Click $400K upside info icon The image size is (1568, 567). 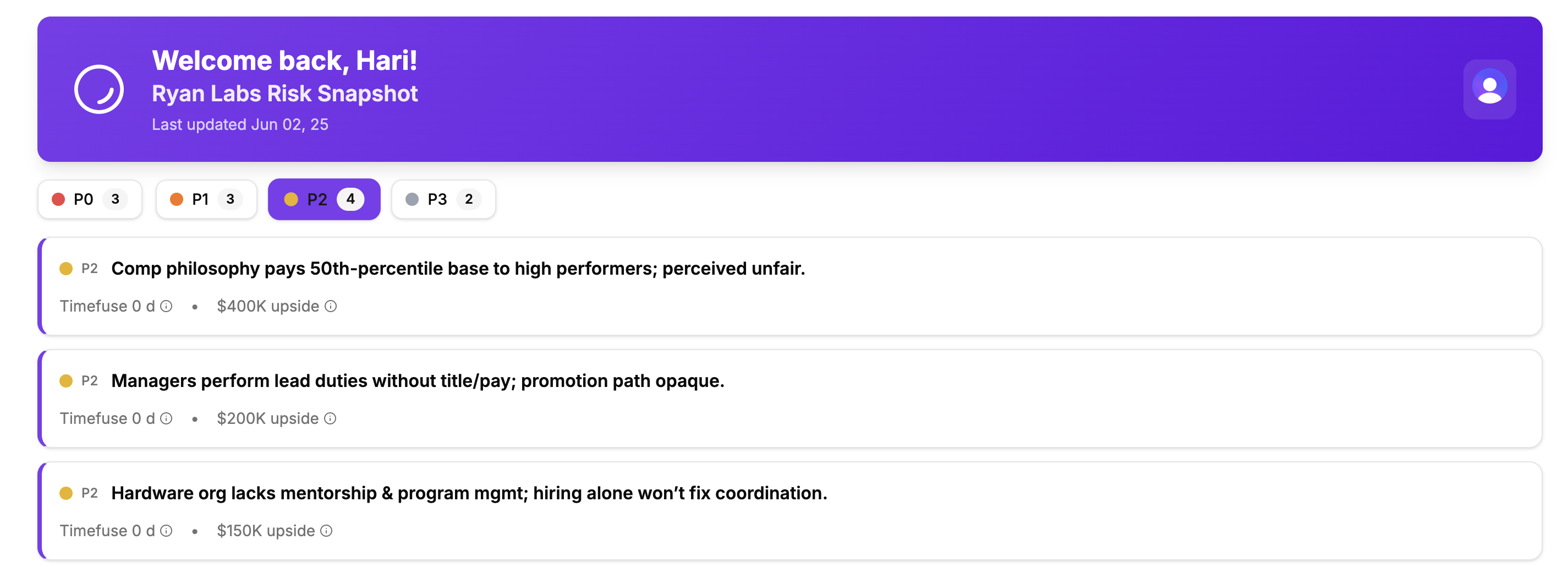331,306
